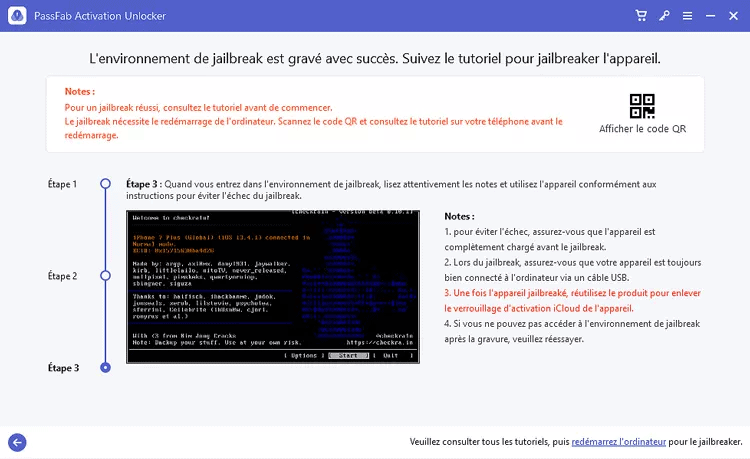Open the shopping cart purchase icon
This screenshot has width=750, height=459.
tap(641, 16)
